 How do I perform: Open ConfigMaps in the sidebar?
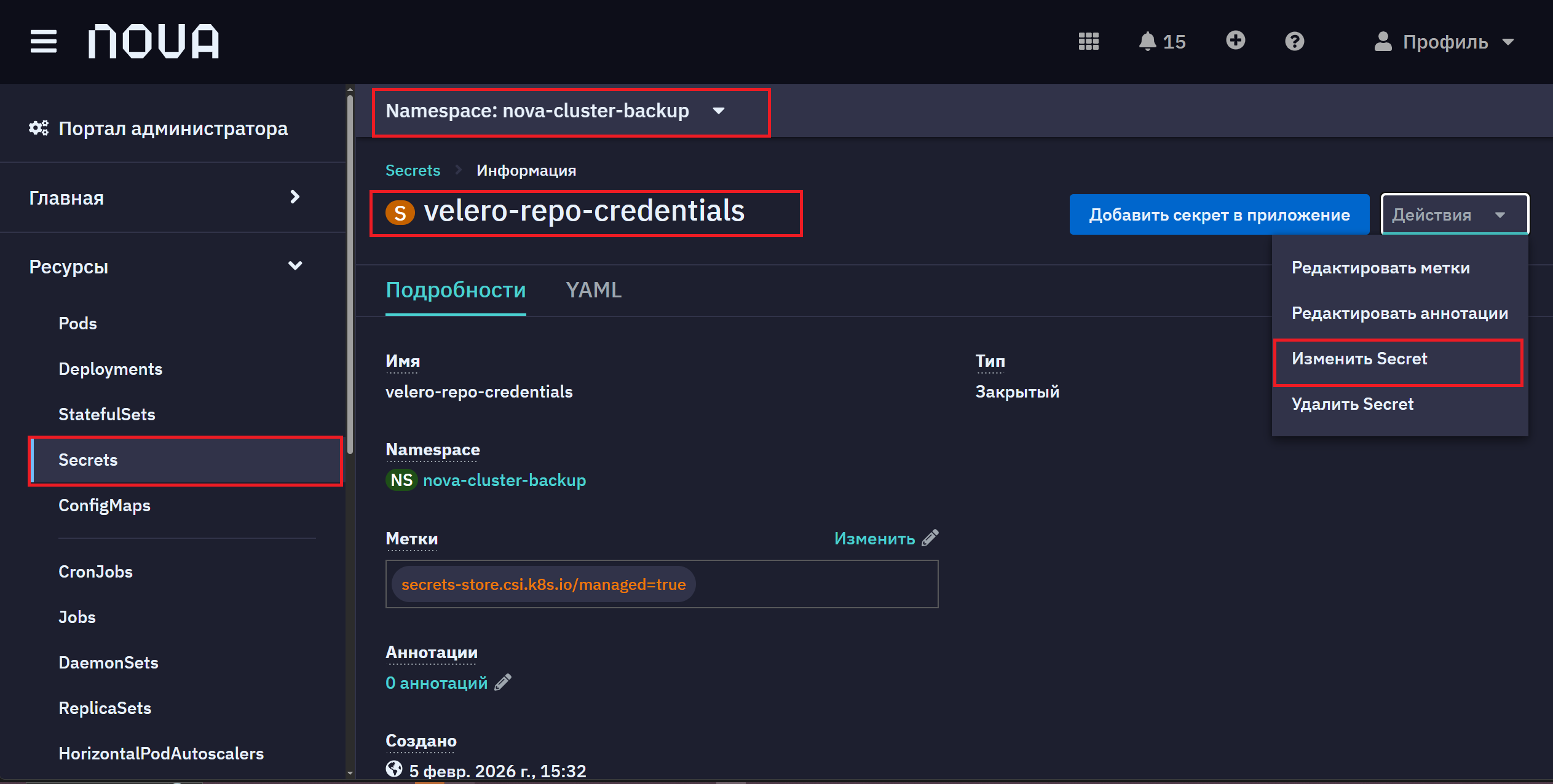[104, 505]
